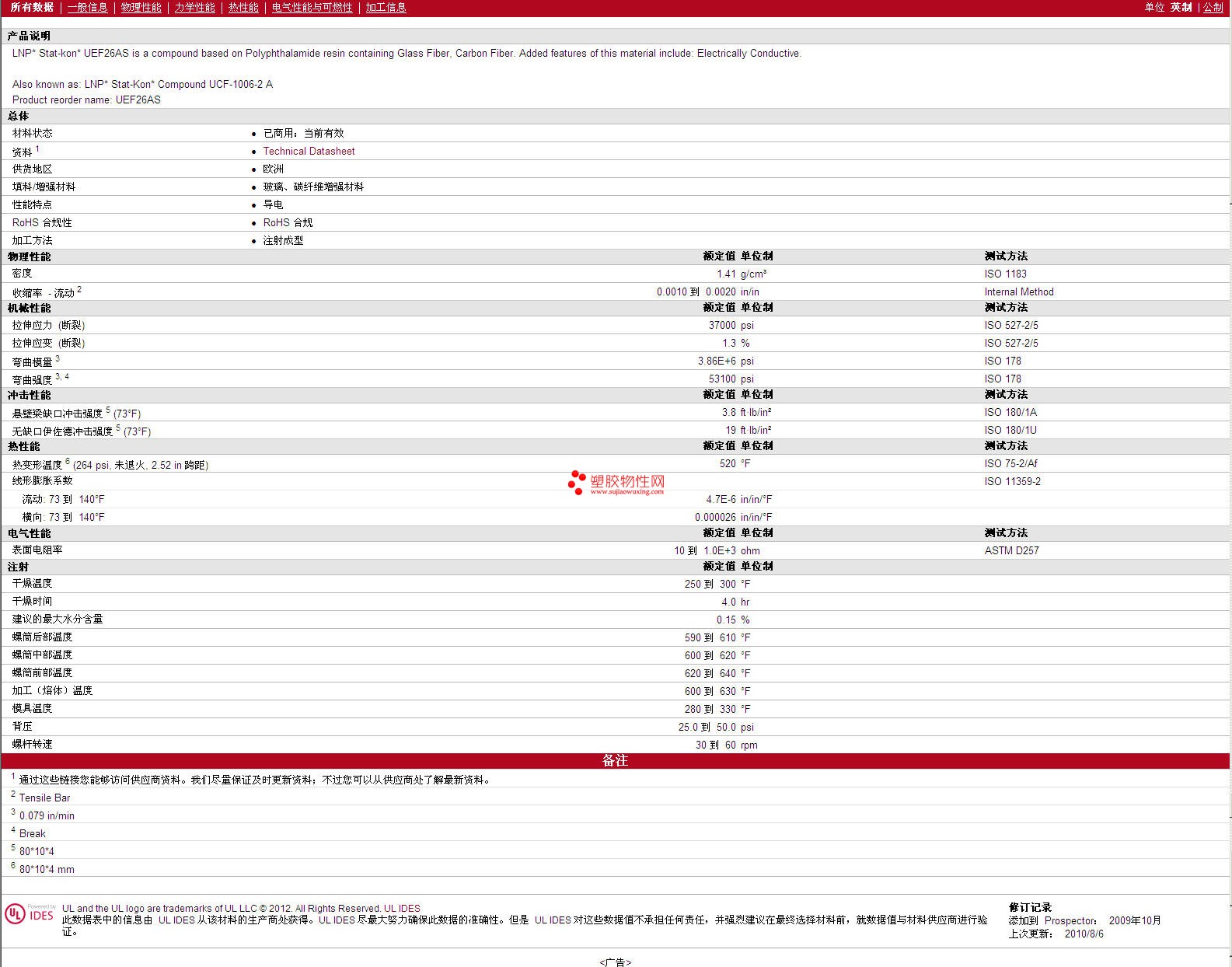Click the 干燥温度 row label
Screen dimensions: 1232x967
(33, 583)
